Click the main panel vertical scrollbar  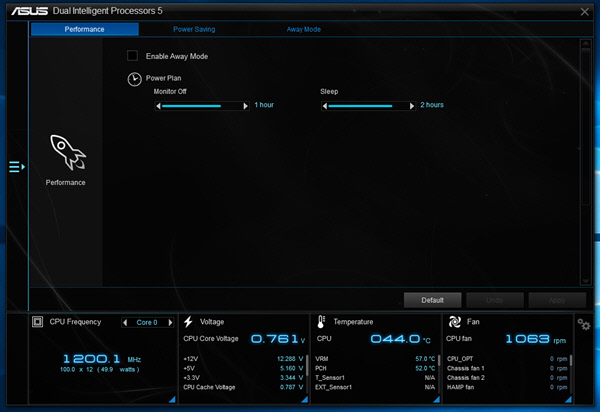(585, 162)
